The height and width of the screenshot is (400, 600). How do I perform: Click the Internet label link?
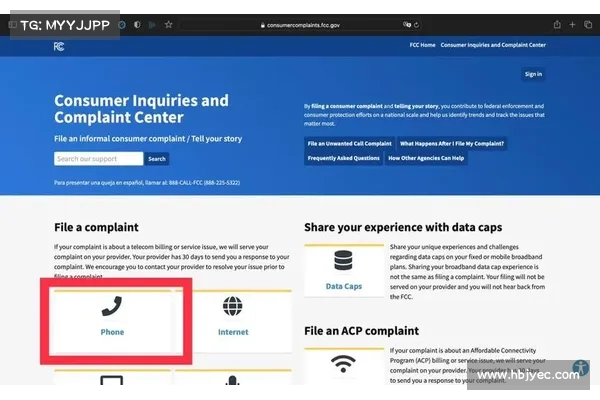tap(233, 332)
